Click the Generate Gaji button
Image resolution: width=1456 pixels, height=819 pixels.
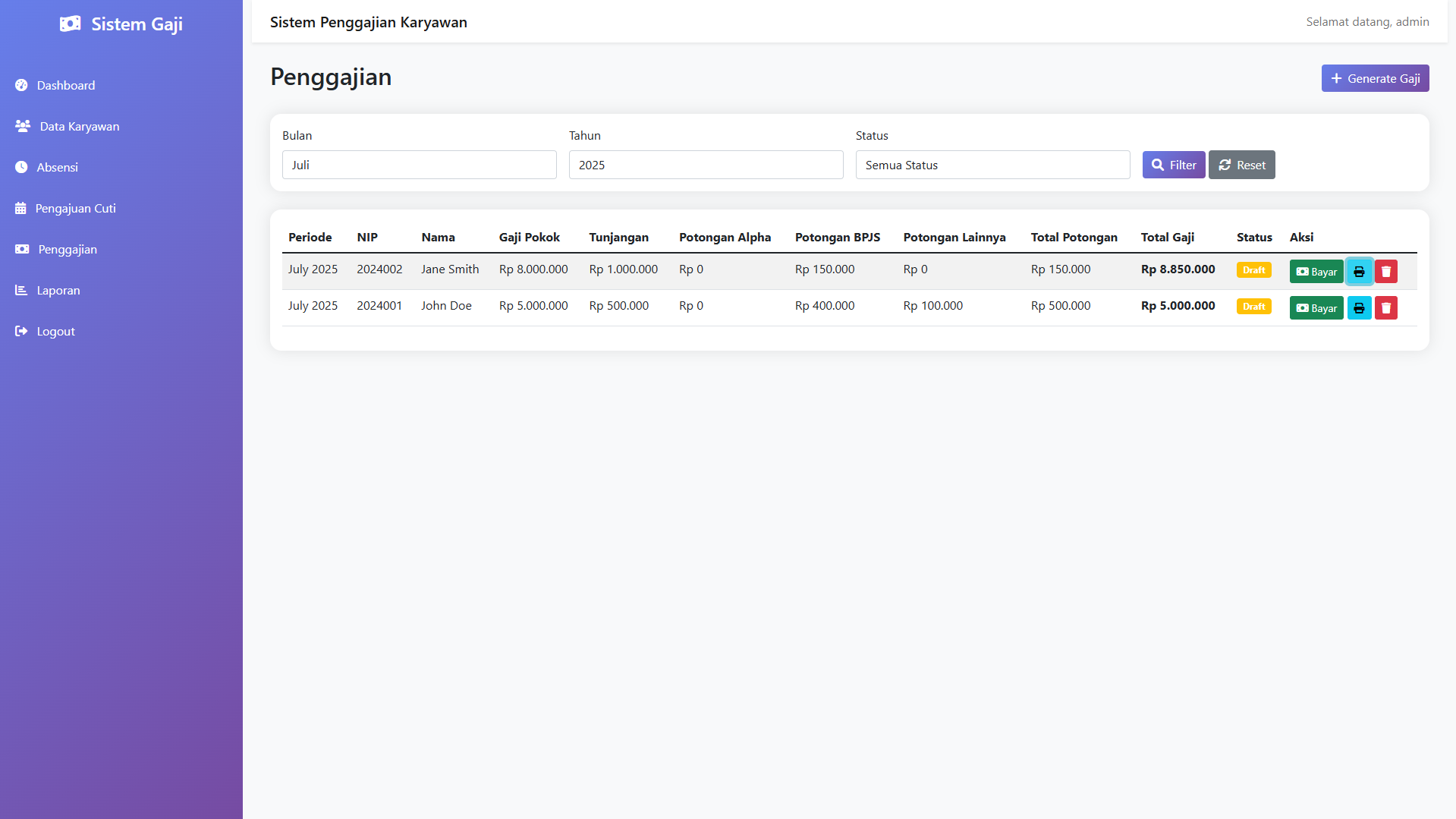point(1375,79)
